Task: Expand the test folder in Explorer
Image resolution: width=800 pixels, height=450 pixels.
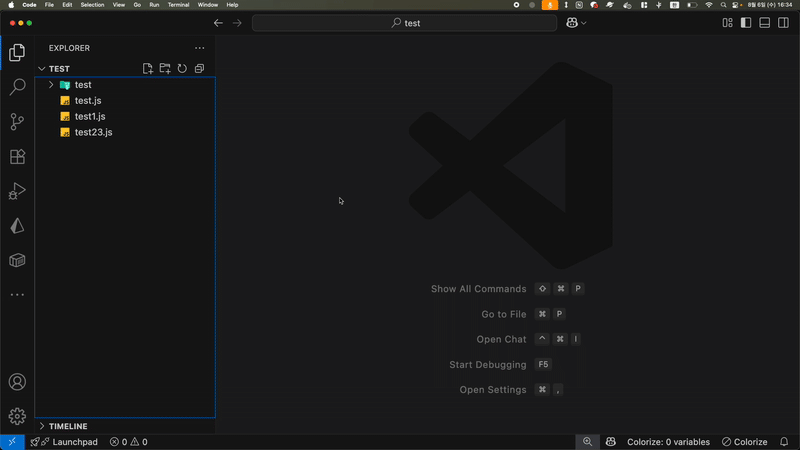Action: (x=51, y=85)
